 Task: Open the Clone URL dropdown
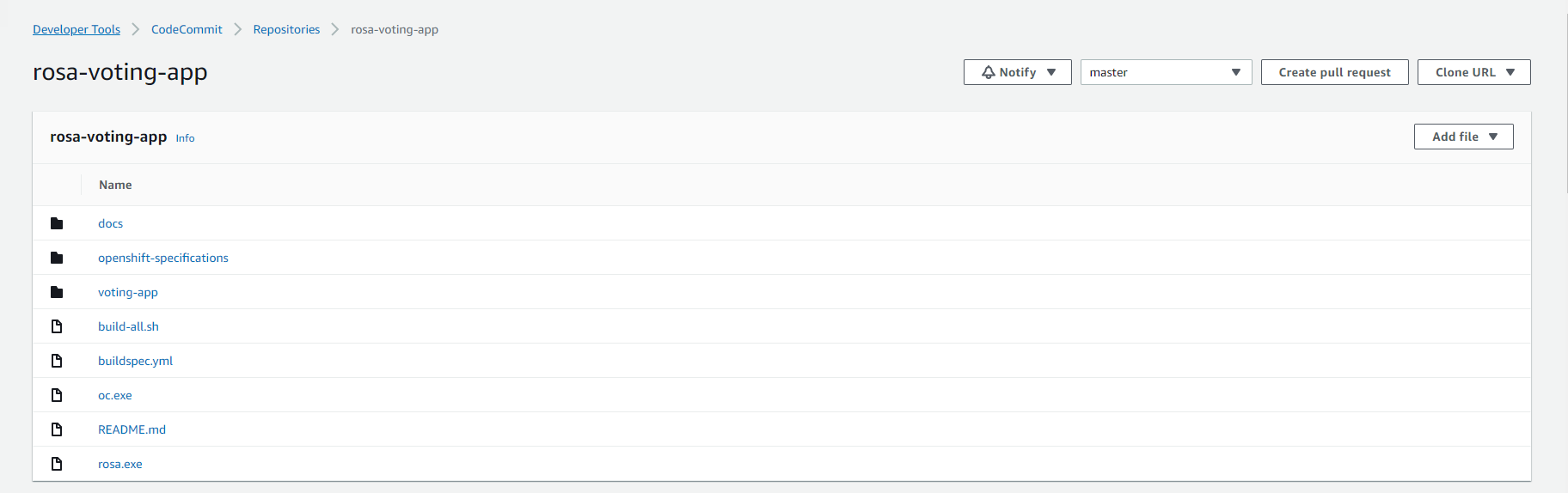point(1473,72)
